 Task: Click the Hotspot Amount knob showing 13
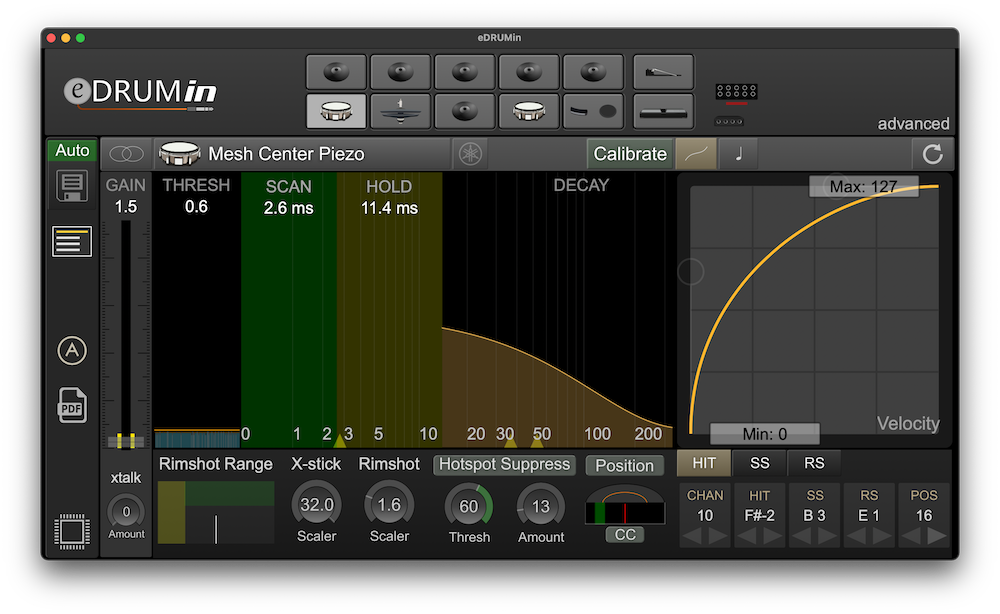point(541,506)
